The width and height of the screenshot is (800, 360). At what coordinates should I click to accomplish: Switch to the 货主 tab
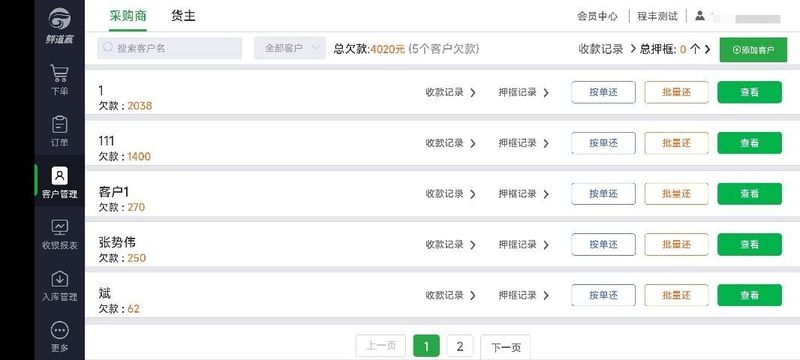(183, 16)
